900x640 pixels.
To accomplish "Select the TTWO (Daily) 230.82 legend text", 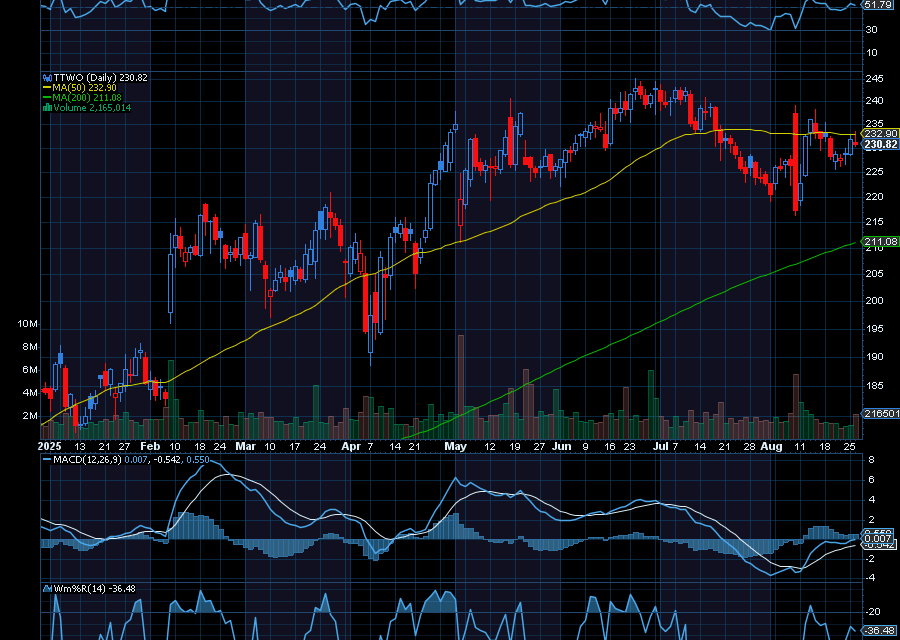I will click(100, 77).
